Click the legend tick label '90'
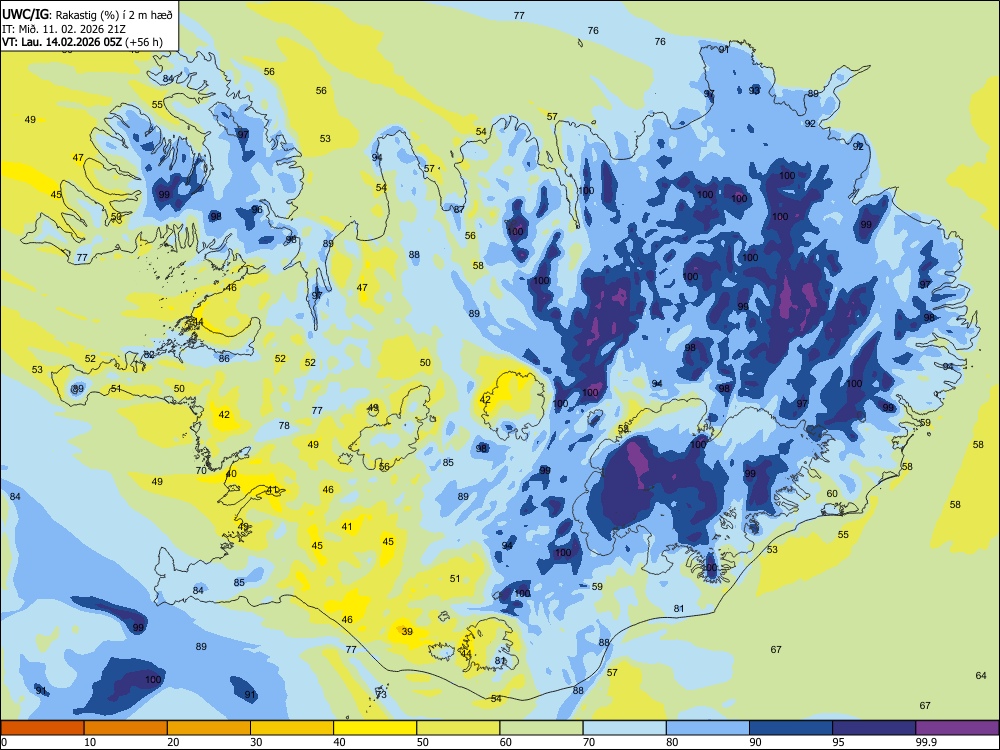This screenshot has height=750, width=1000. tap(755, 742)
